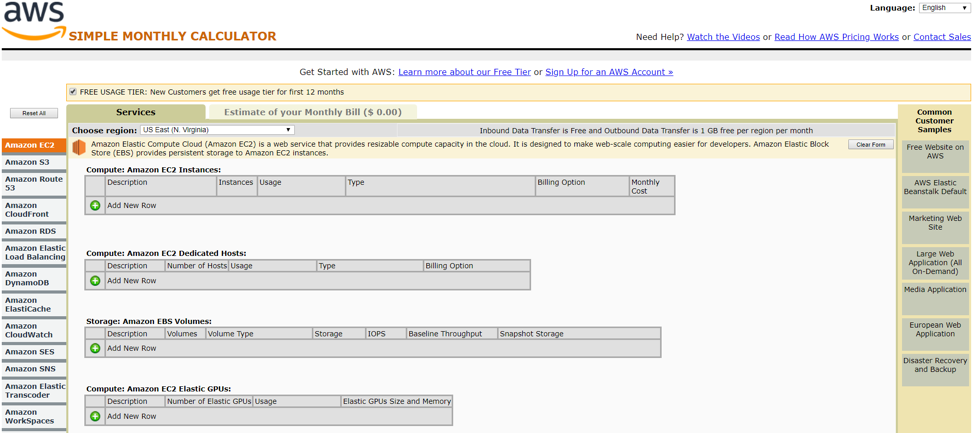974x433 pixels.
Task: Click the orange Amazon EC2 service icon
Action: pyautogui.click(x=78, y=148)
